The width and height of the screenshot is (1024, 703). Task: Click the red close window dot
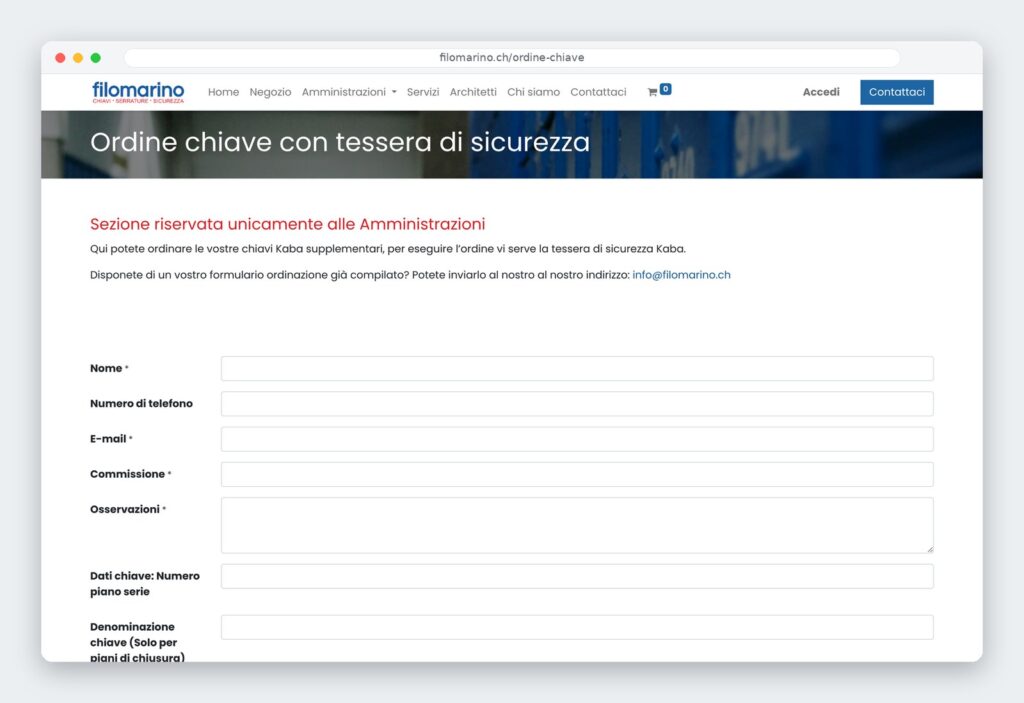click(x=60, y=57)
